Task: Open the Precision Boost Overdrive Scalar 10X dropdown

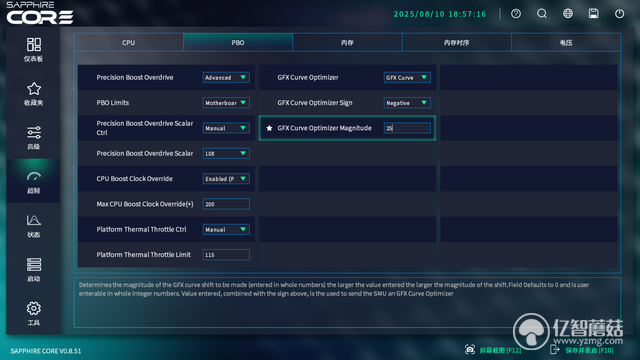Action: (x=226, y=153)
